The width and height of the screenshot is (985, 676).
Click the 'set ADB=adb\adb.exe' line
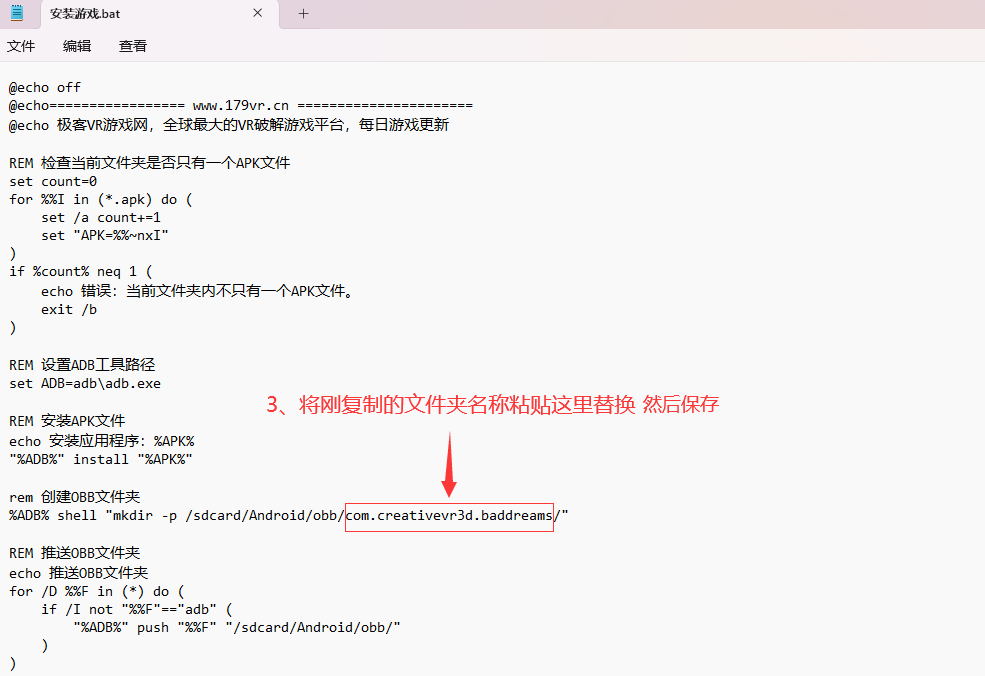(x=85, y=384)
